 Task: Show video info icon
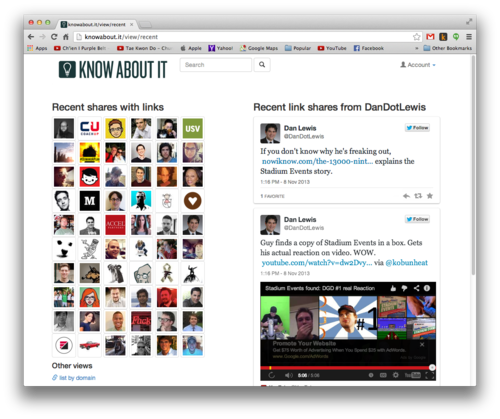pyautogui.click(x=427, y=288)
